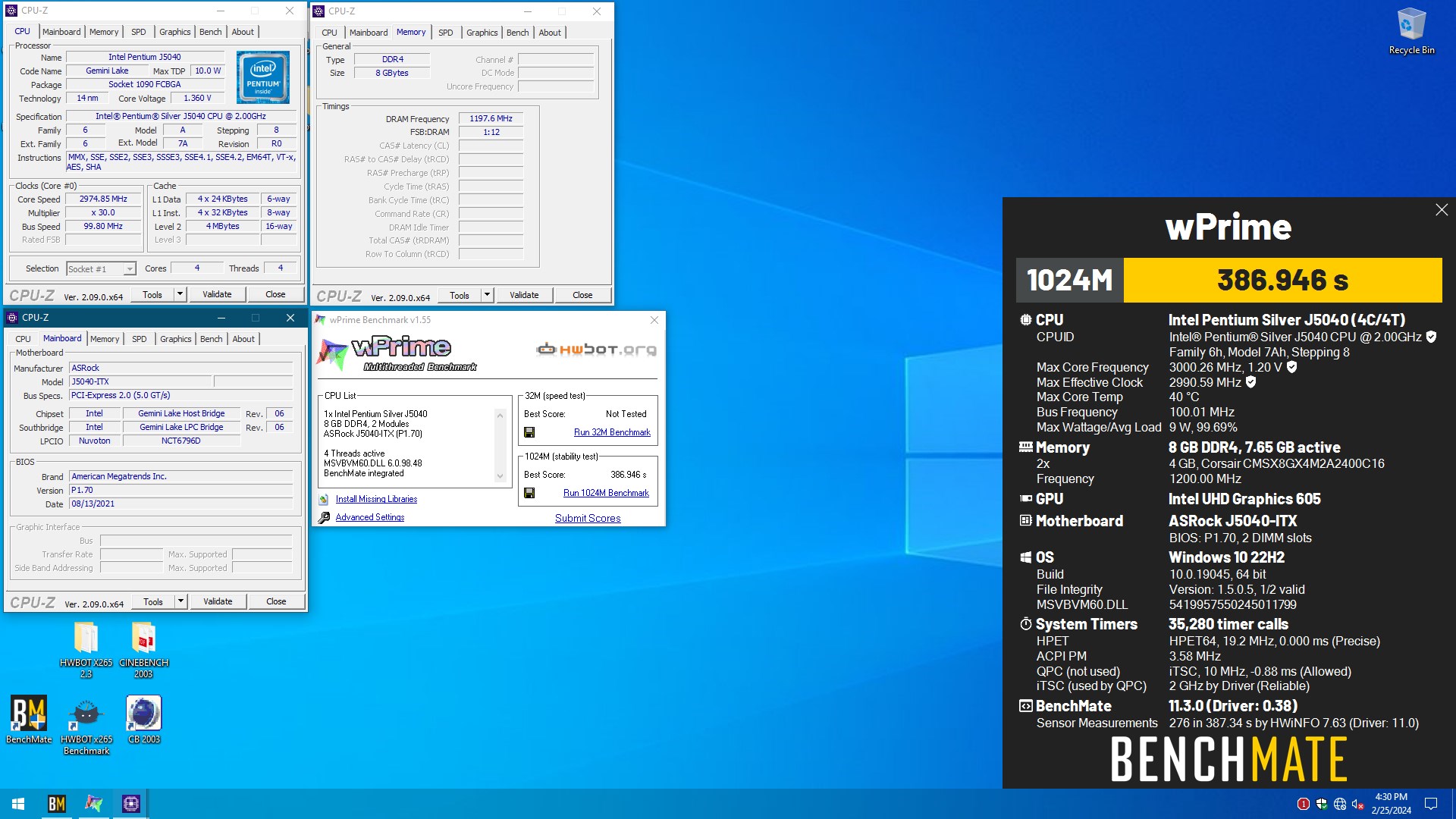The height and width of the screenshot is (819, 1456).
Task: Click Validate in the Mainboard CPU-Z window
Action: [218, 601]
